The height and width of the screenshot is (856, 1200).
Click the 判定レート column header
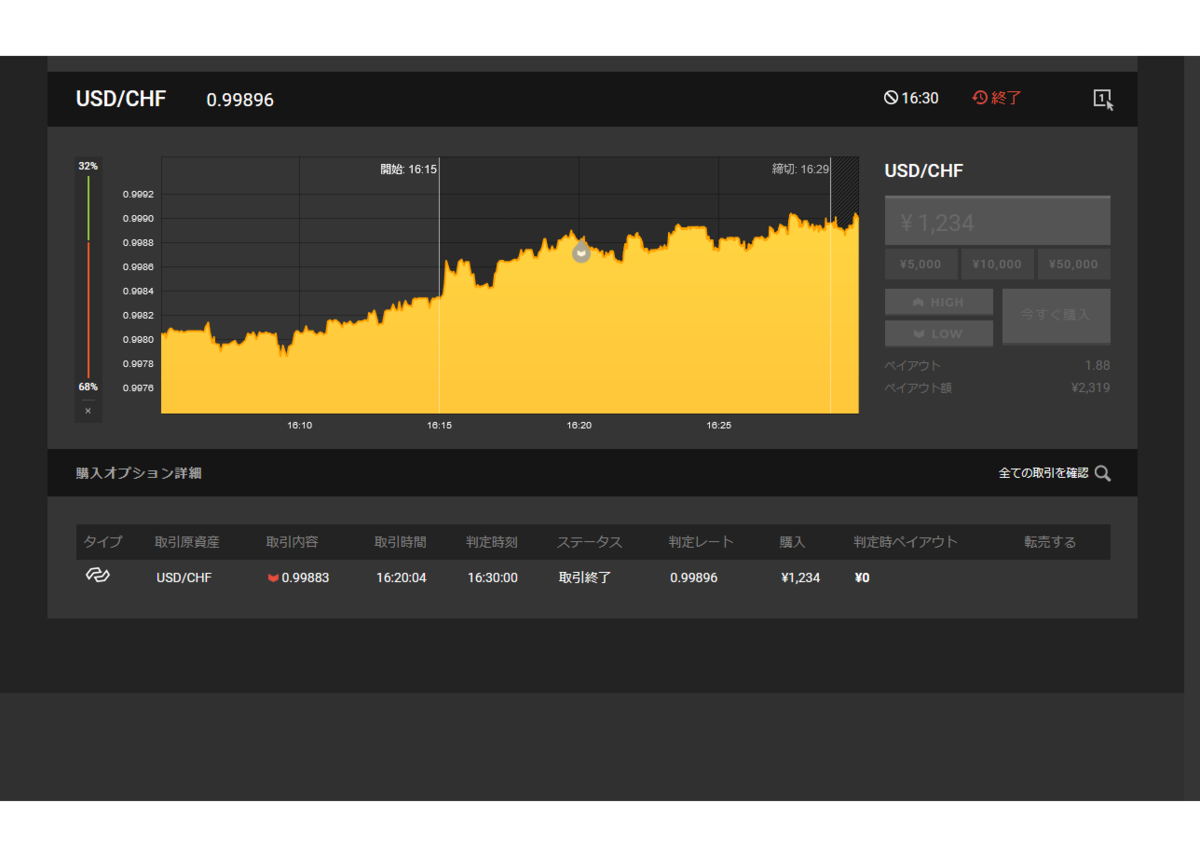click(702, 542)
